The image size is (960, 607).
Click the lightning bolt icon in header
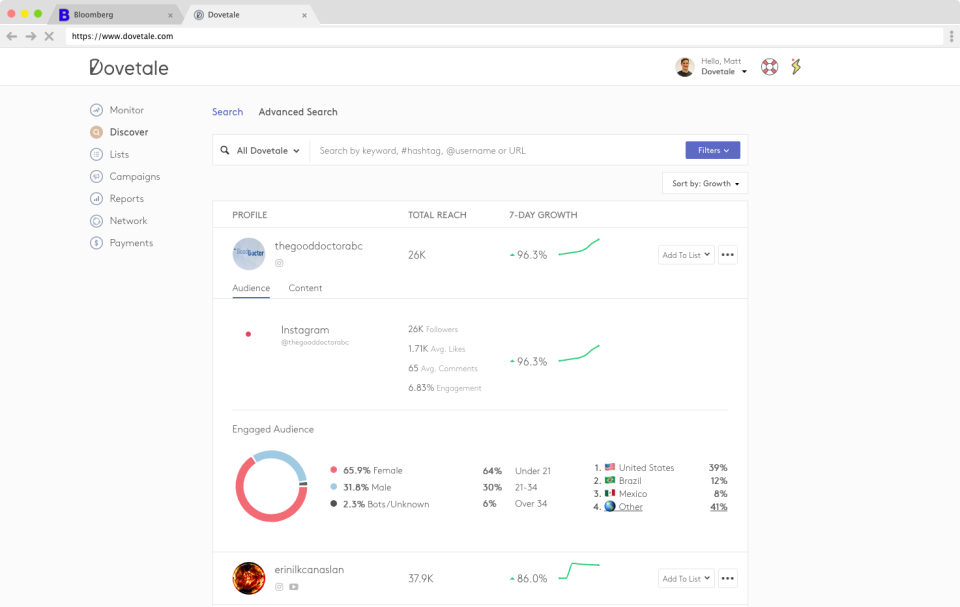click(796, 67)
